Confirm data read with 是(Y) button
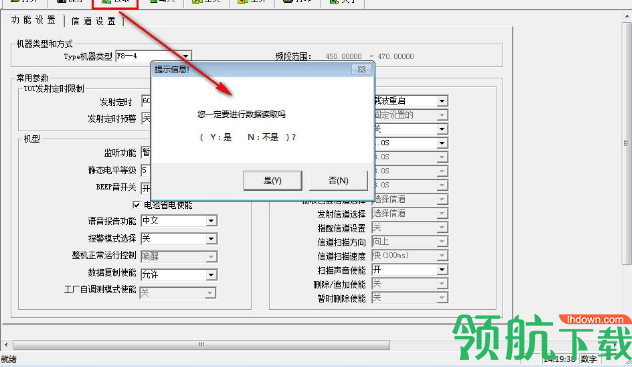The height and width of the screenshot is (367, 632). click(272, 180)
